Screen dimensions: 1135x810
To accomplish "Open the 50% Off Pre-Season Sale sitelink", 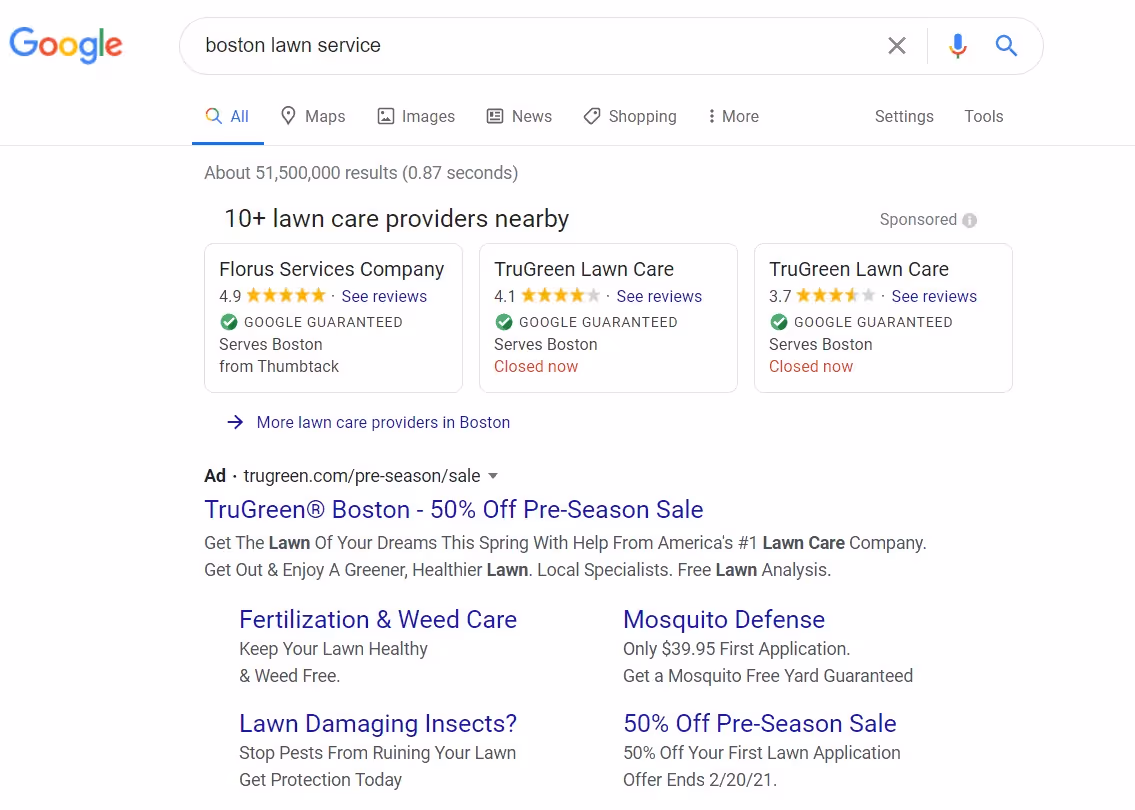I will pos(760,724).
